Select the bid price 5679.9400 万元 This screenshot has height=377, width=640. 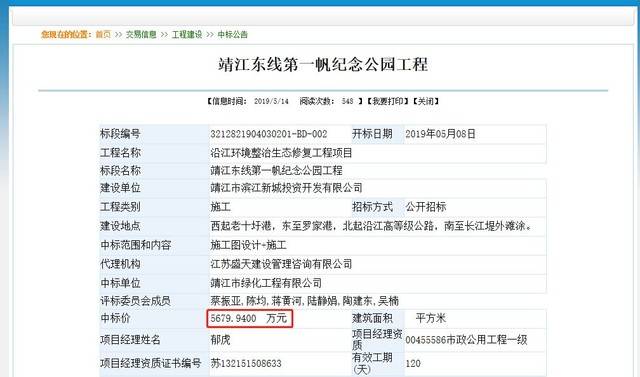pos(249,318)
